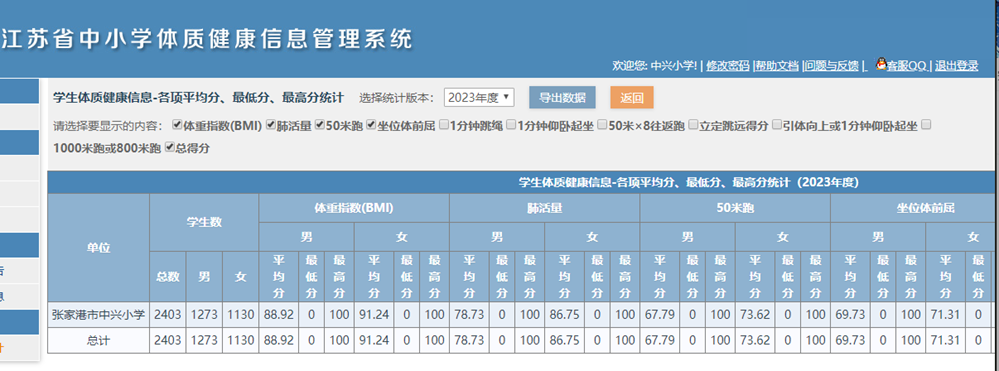This screenshot has width=999, height=371.
Task: Open the 修改密码 link
Action: 728,66
